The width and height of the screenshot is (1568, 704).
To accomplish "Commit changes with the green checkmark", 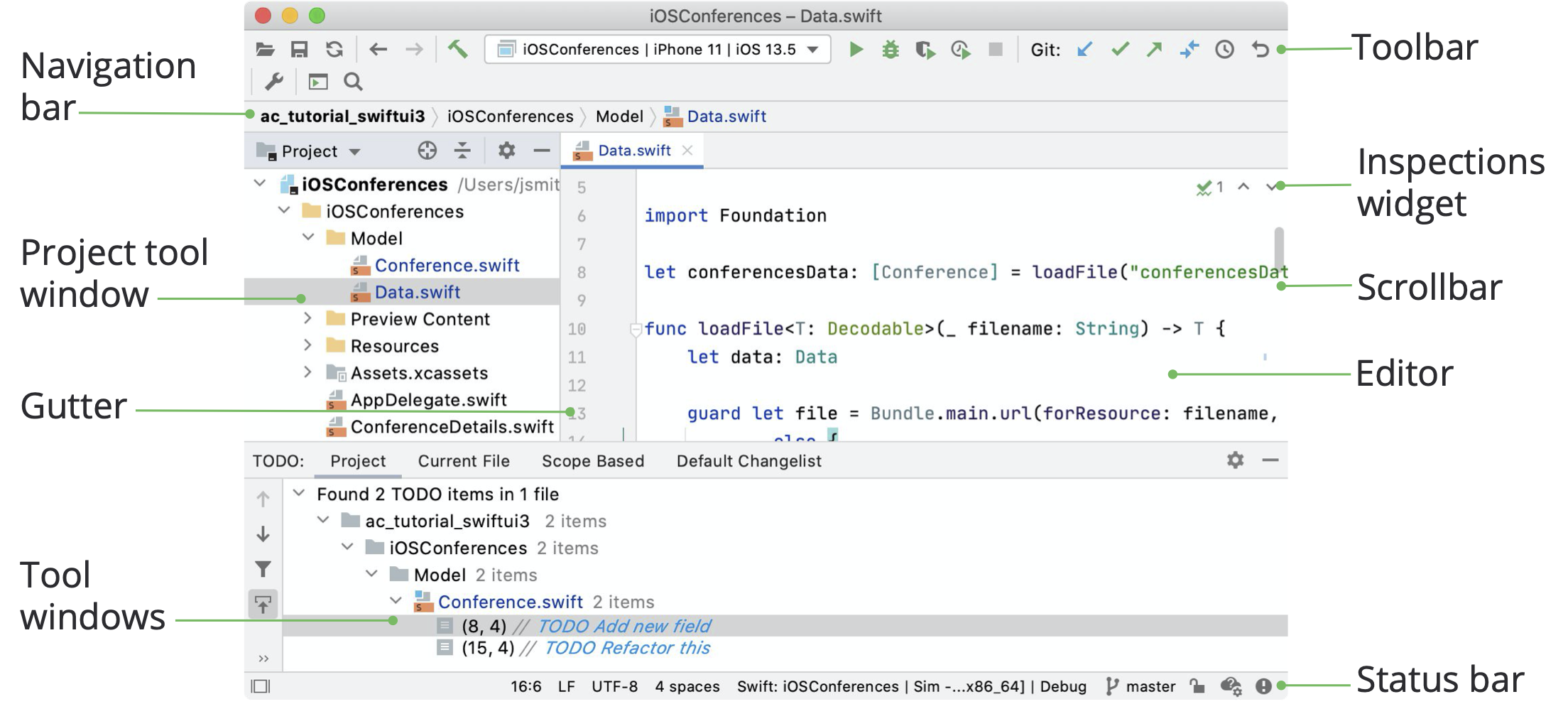I will (x=1120, y=49).
